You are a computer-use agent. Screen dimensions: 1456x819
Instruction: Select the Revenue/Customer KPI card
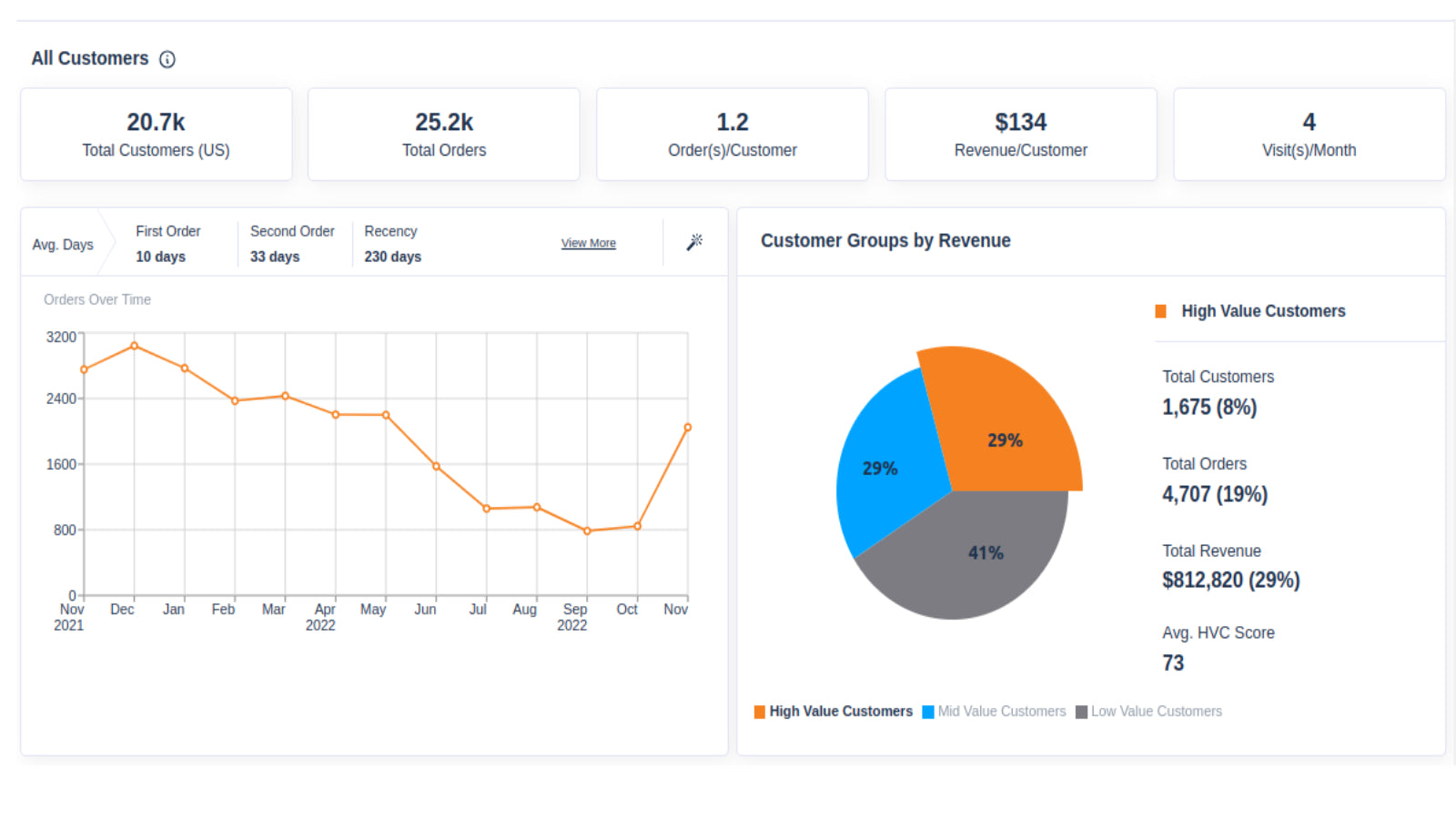coord(1020,134)
